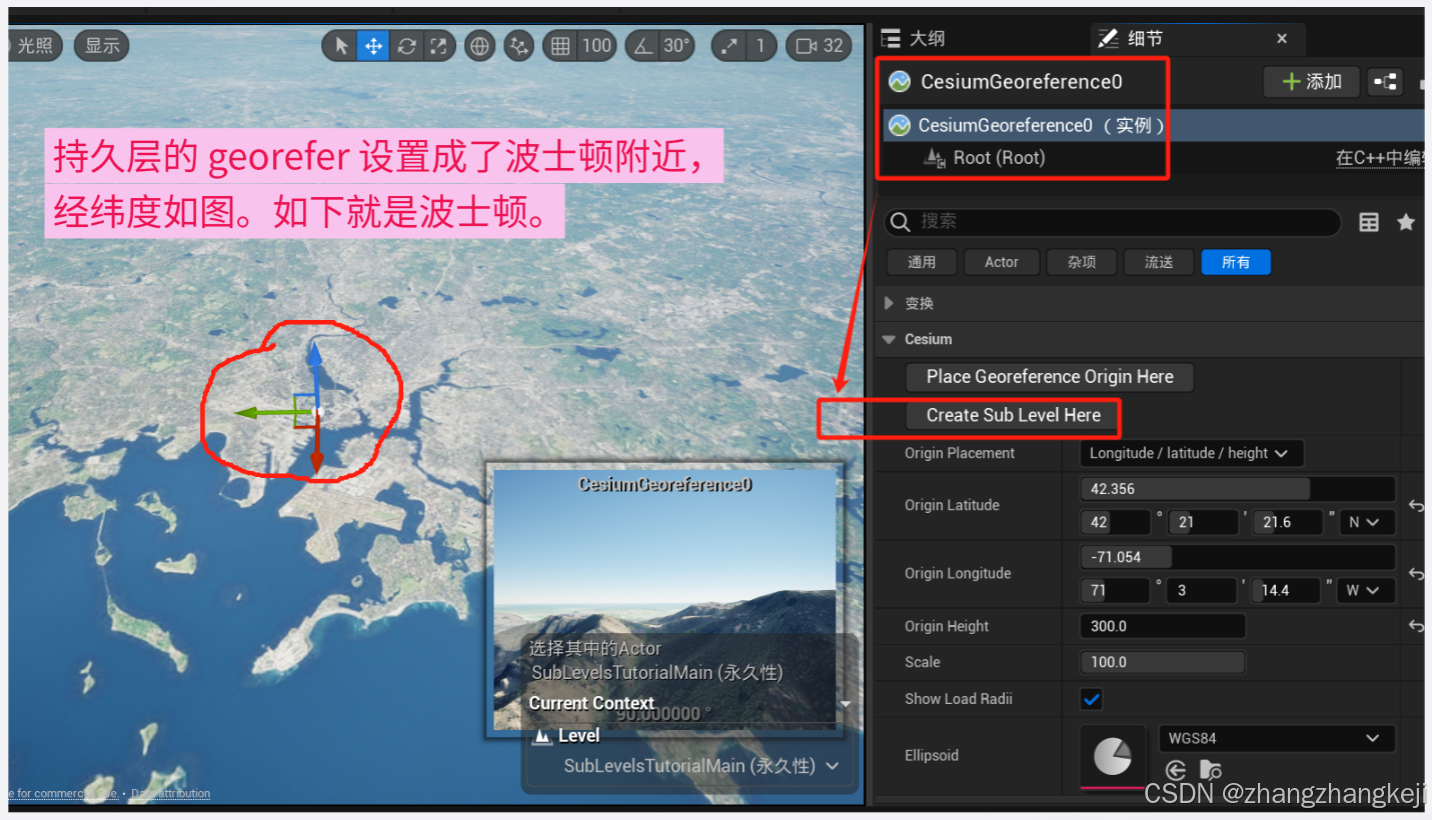Click Origin Height field 300.0

point(1162,626)
